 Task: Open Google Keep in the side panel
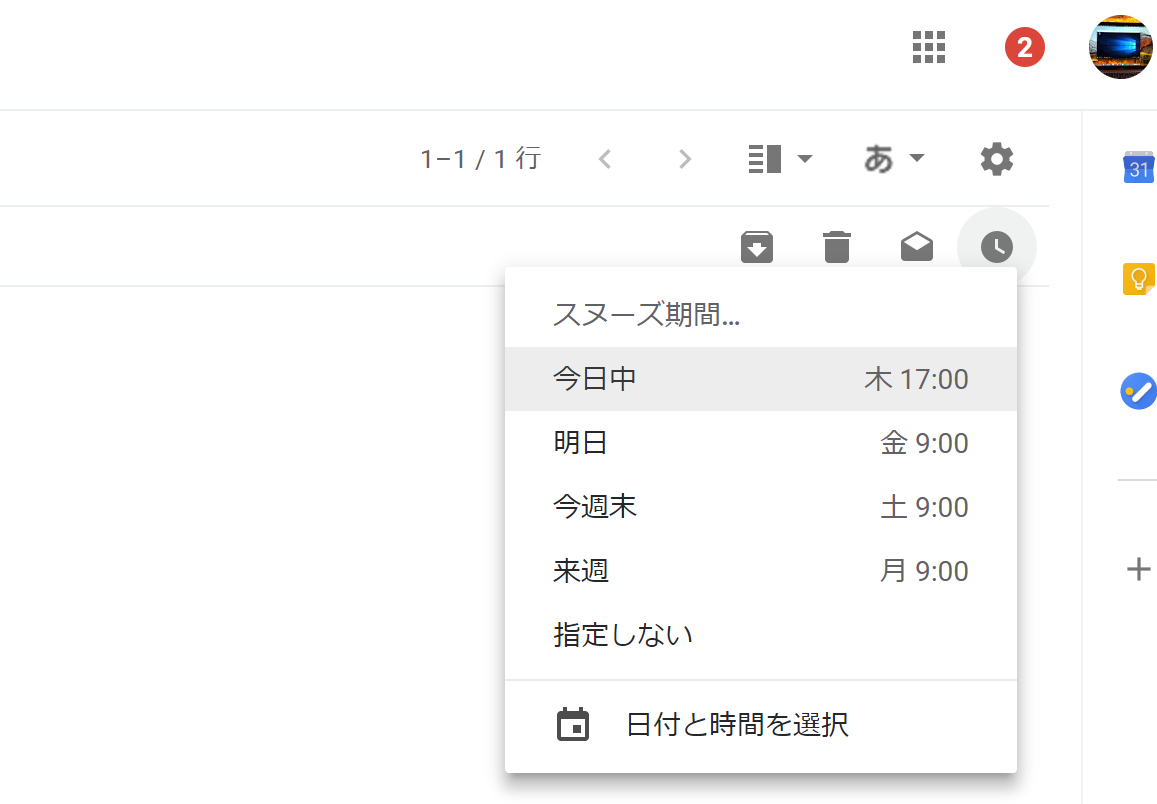click(x=1138, y=278)
